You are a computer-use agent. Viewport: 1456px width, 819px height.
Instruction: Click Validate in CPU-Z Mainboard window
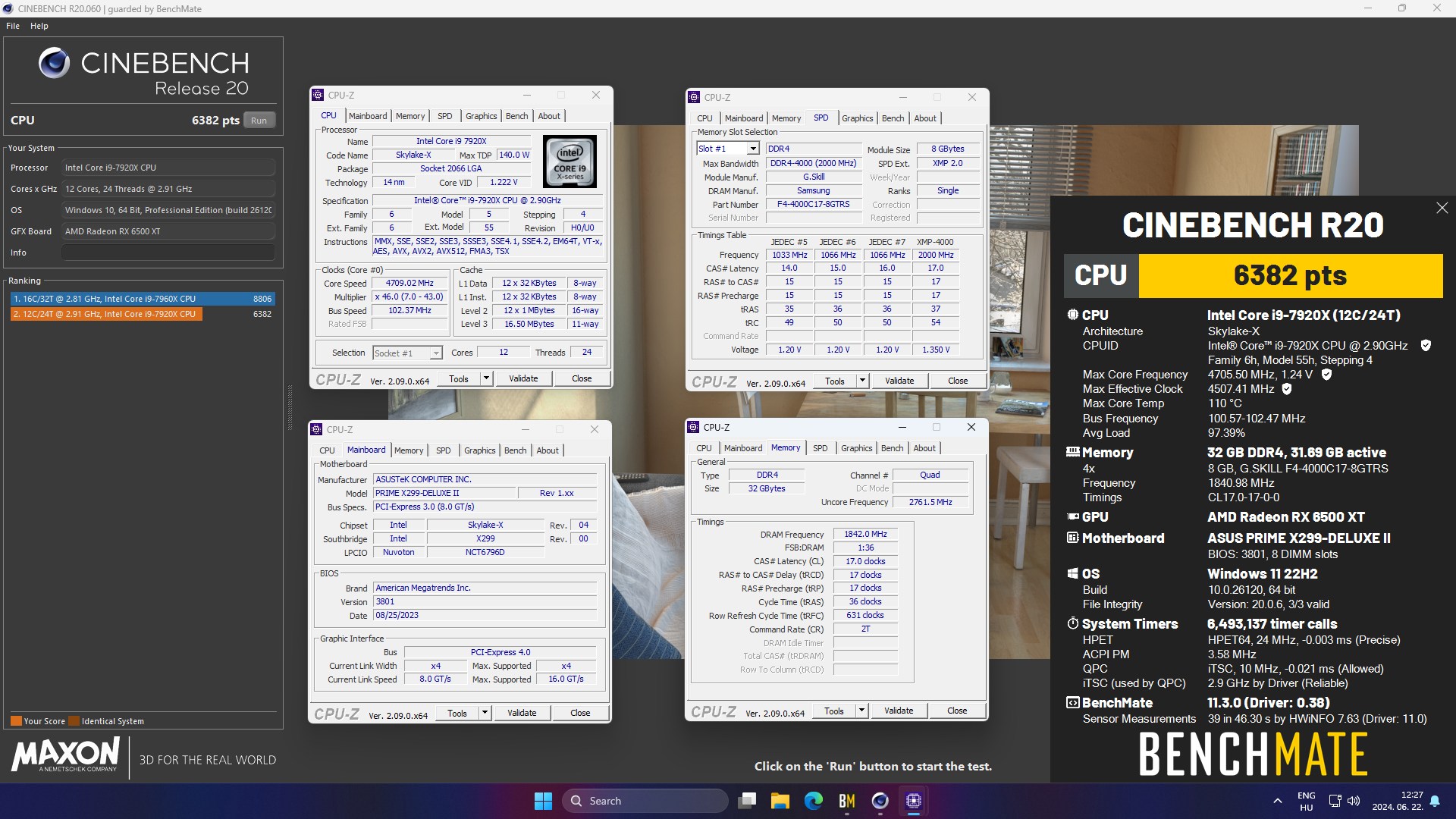point(522,713)
